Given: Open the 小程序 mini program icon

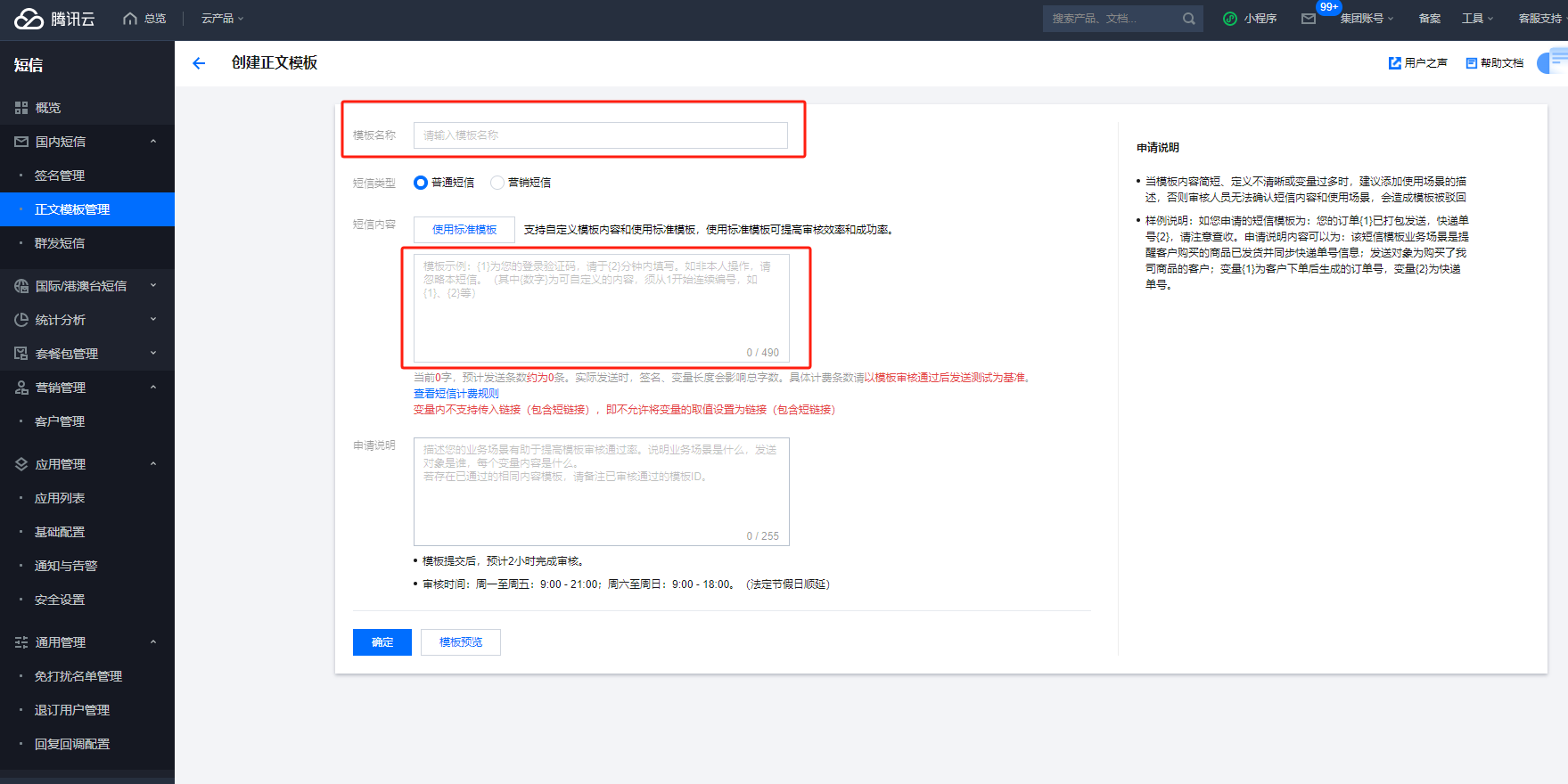Looking at the screenshot, I should 1230,19.
